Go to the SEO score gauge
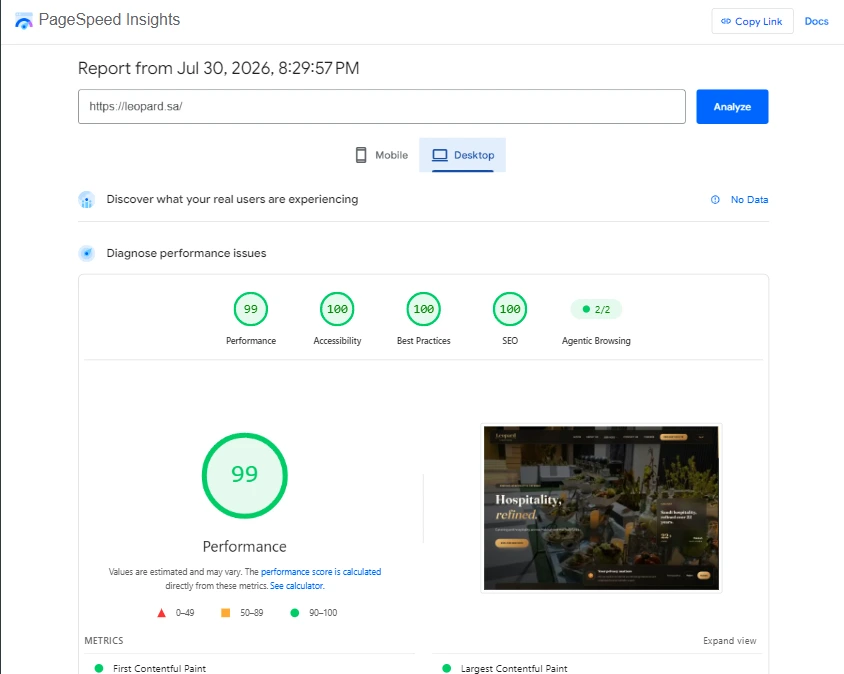This screenshot has width=844, height=674. click(x=510, y=309)
